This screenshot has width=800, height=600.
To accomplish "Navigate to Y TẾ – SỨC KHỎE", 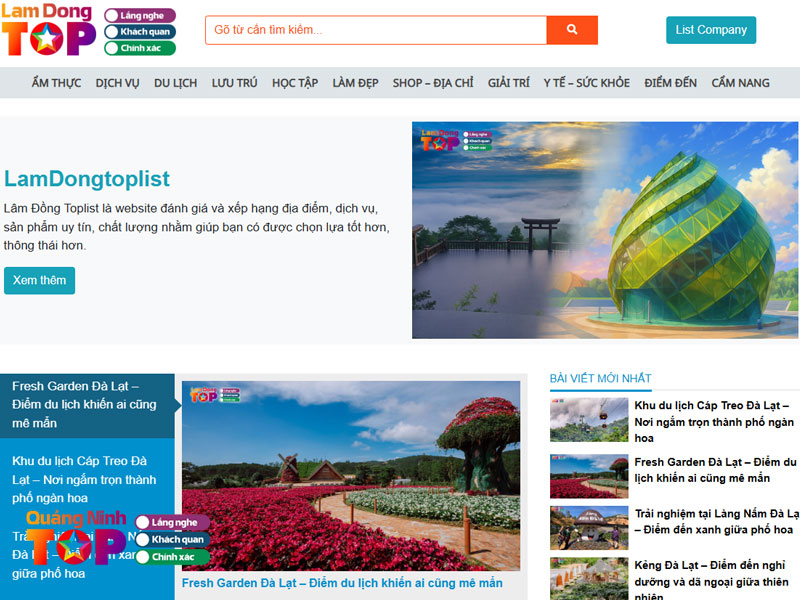I will coord(586,83).
